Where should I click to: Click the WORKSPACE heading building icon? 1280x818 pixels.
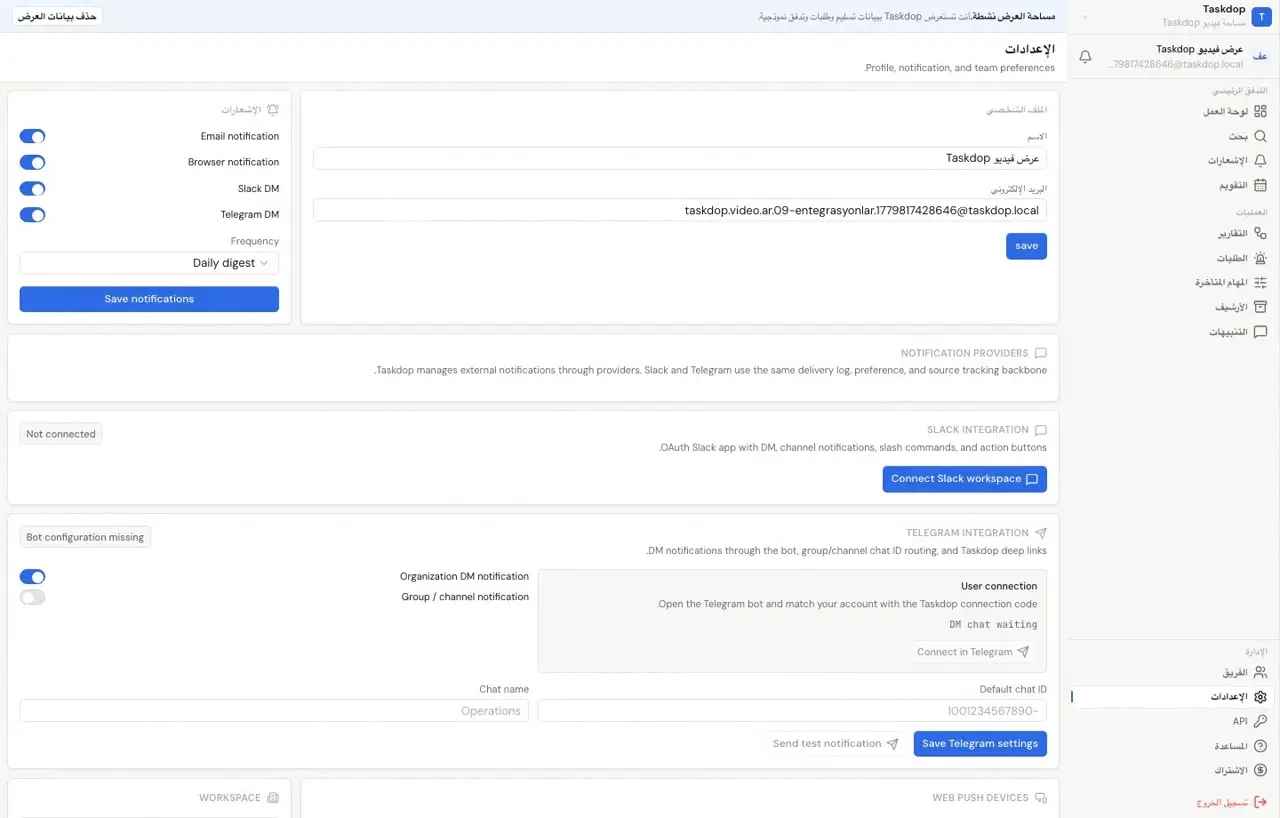pos(272,798)
